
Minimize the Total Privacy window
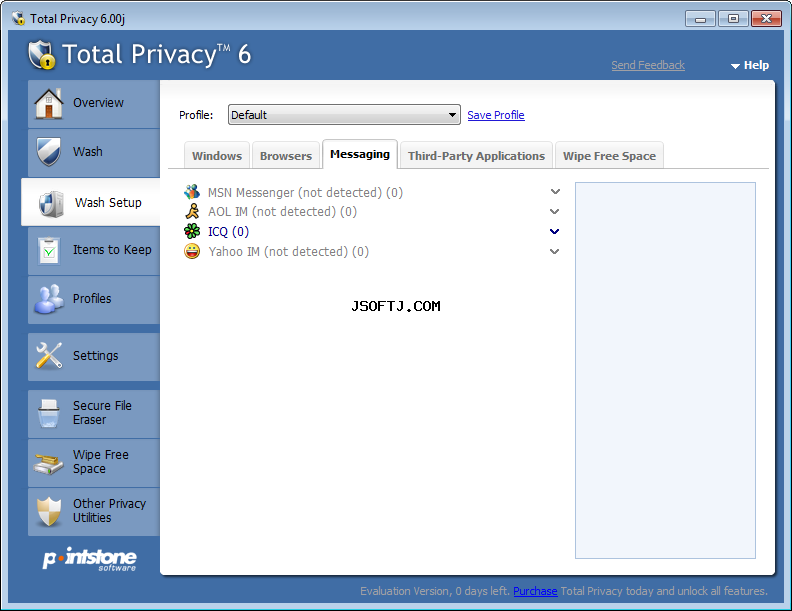point(700,19)
